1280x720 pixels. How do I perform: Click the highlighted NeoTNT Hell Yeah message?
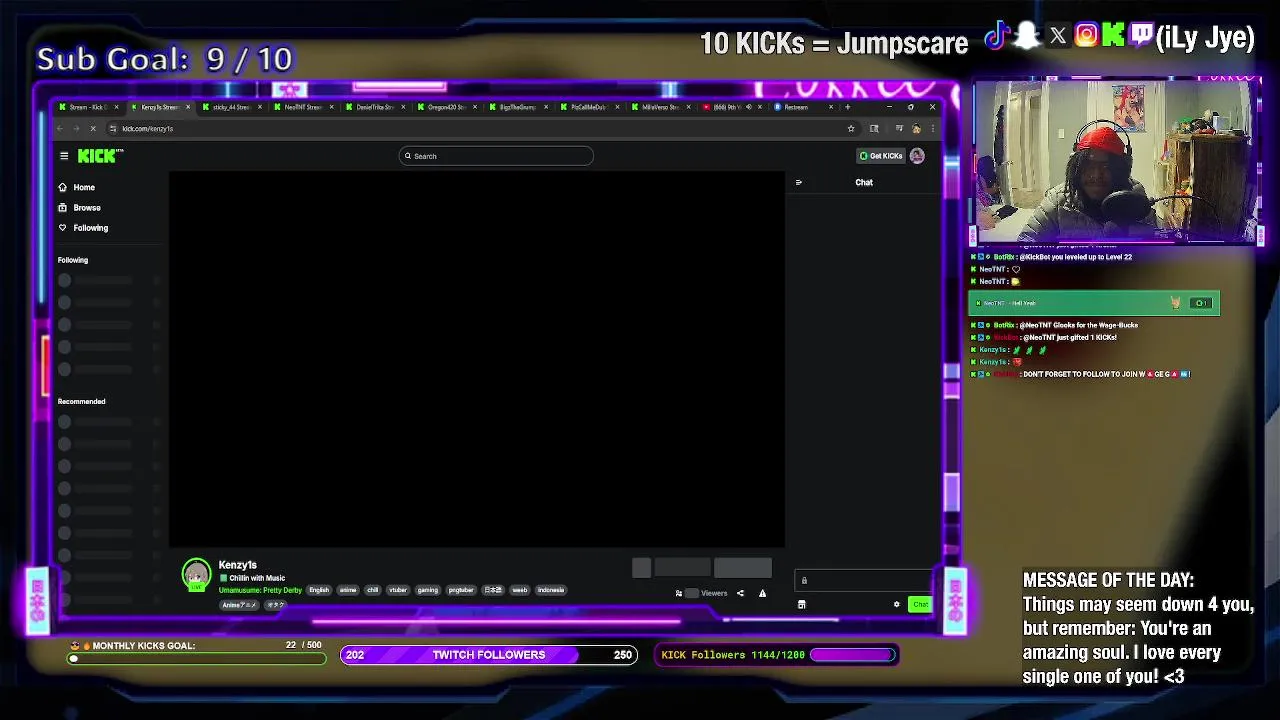(1094, 303)
